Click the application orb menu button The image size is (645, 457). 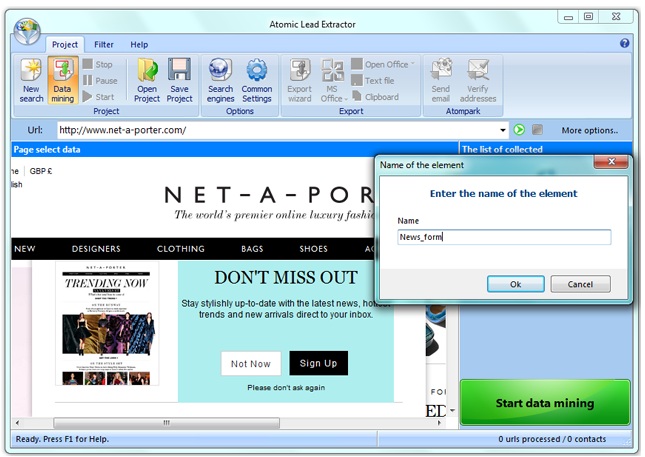(27, 31)
